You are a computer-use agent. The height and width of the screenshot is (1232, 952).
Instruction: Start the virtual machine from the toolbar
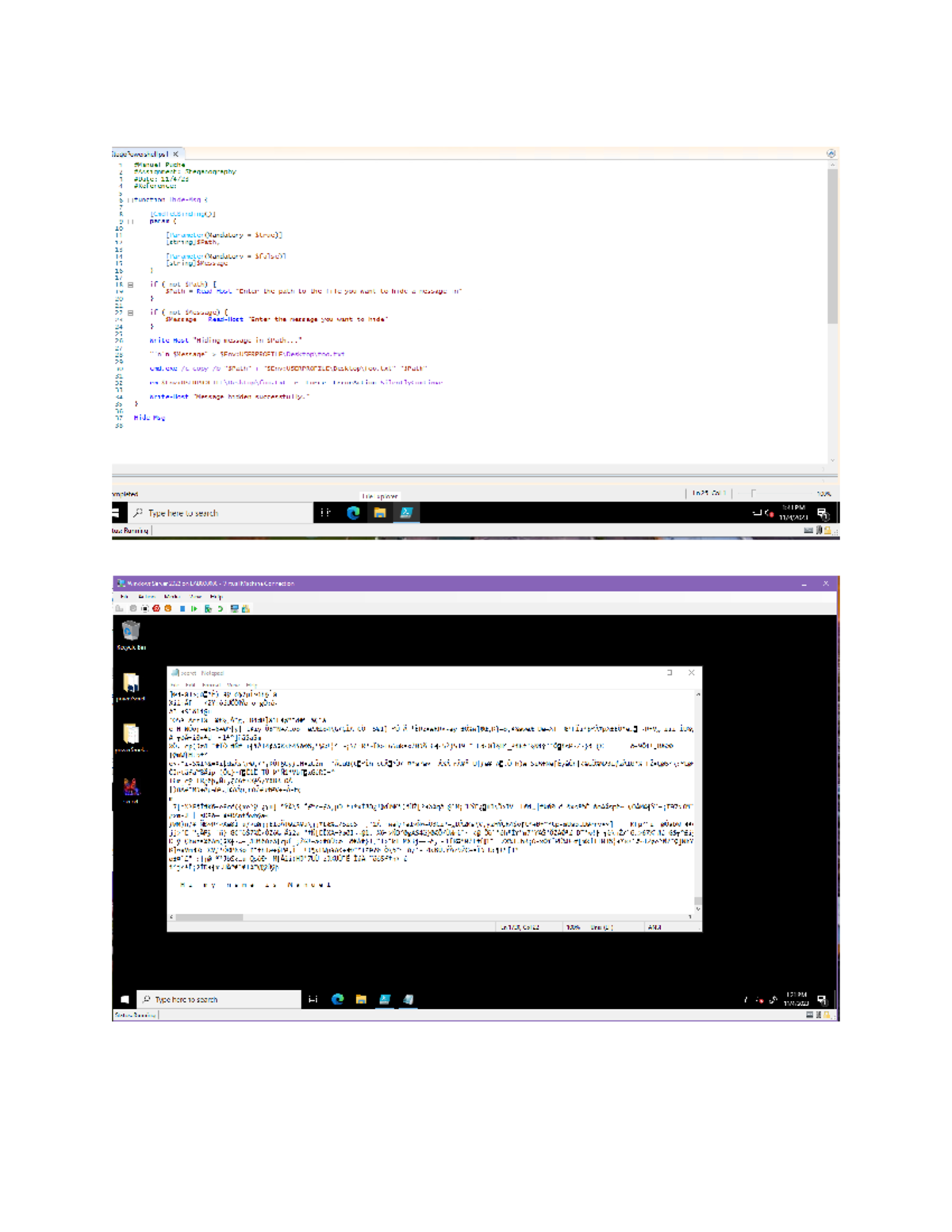pos(195,608)
